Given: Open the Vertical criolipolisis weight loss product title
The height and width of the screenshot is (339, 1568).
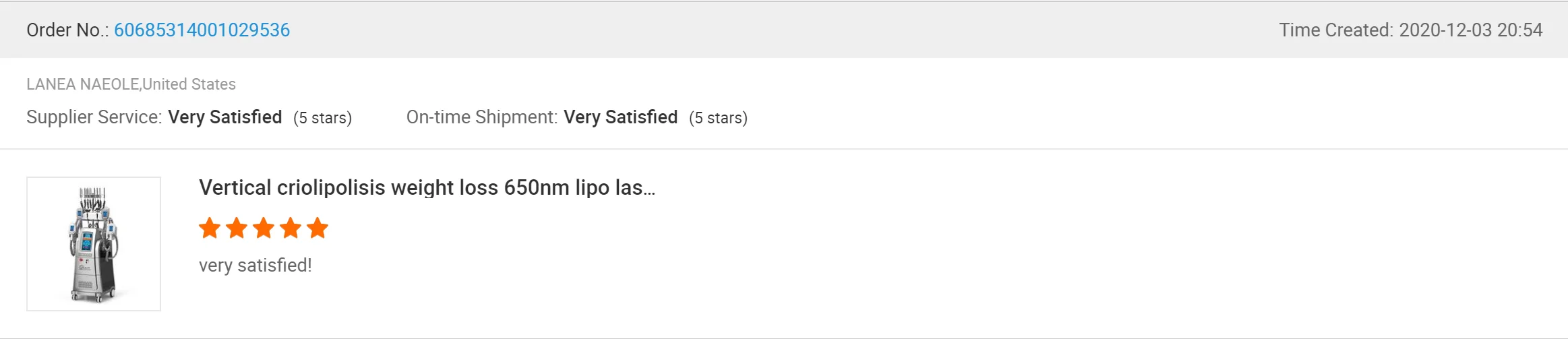Looking at the screenshot, I should 427,187.
